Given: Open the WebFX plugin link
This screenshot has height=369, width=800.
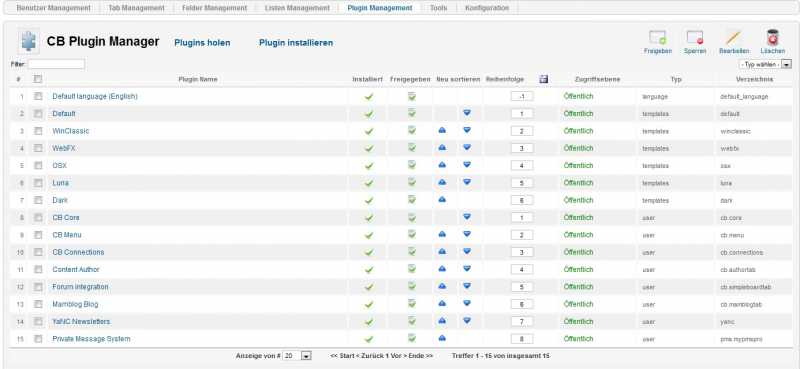Looking at the screenshot, I should tap(64, 148).
